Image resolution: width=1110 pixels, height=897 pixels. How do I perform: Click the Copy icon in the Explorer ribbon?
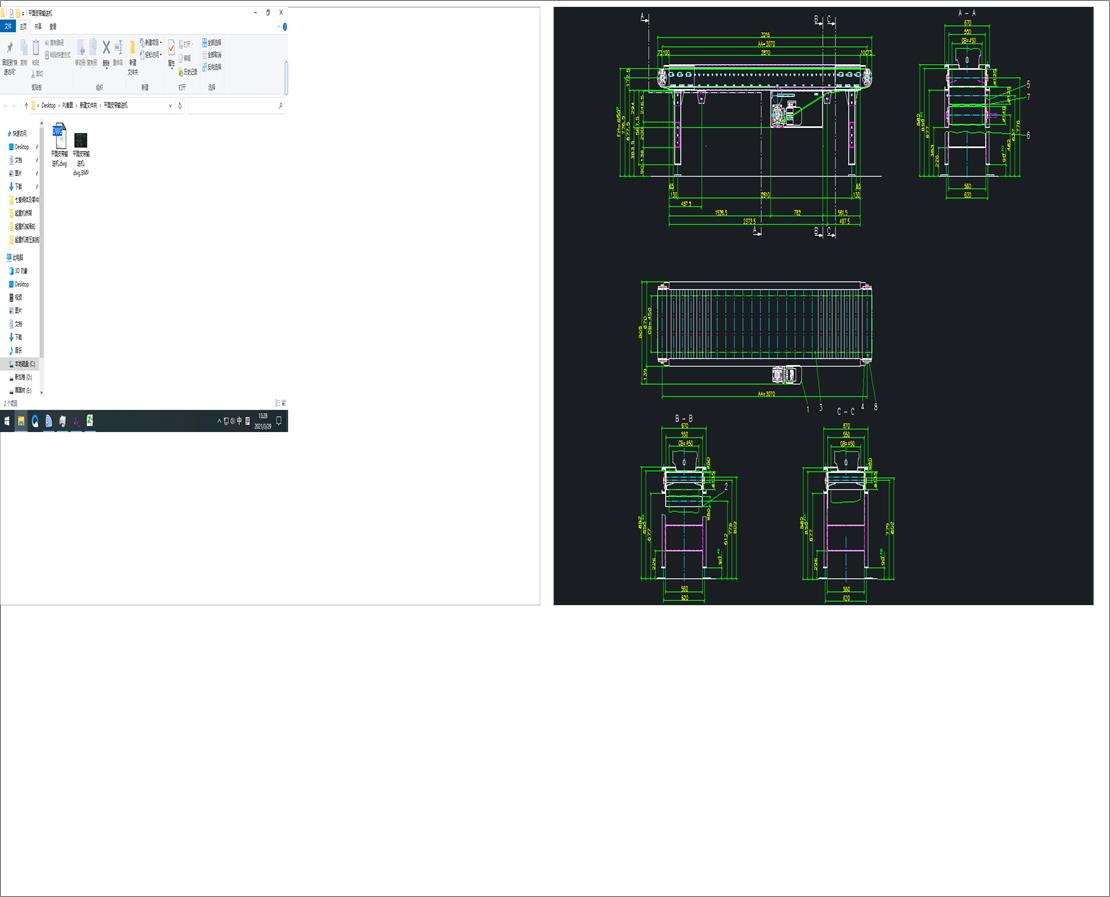[23, 47]
